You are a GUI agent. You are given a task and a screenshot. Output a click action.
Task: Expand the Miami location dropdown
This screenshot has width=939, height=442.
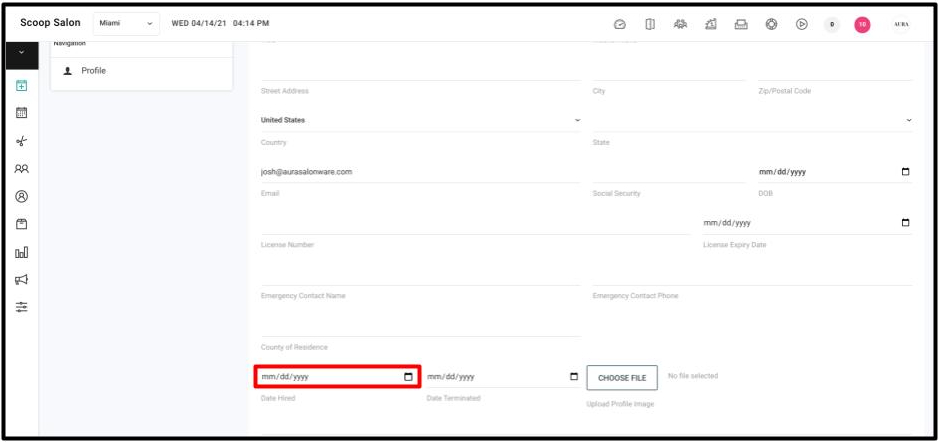[x=126, y=23]
